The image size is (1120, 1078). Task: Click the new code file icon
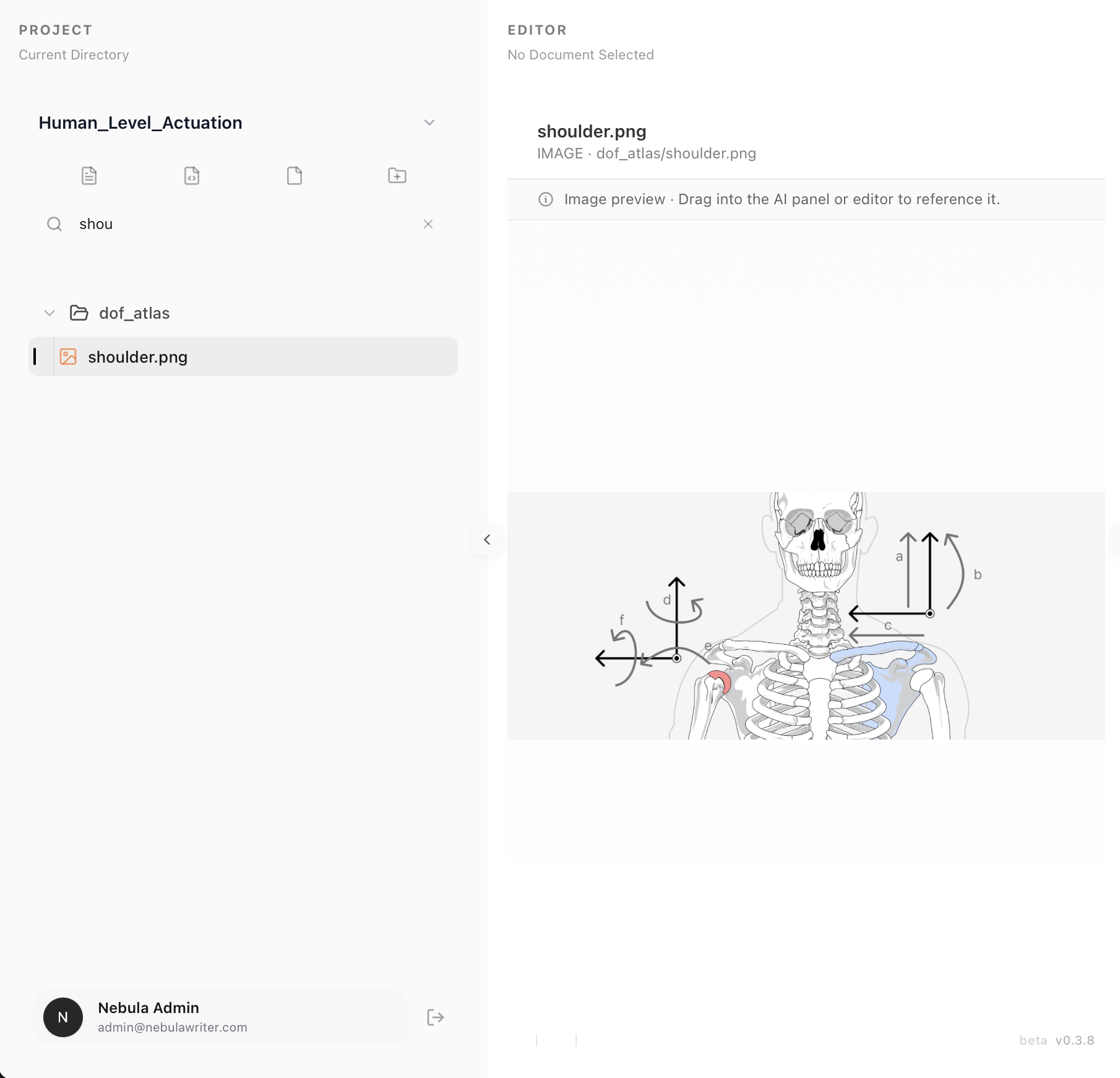(192, 176)
